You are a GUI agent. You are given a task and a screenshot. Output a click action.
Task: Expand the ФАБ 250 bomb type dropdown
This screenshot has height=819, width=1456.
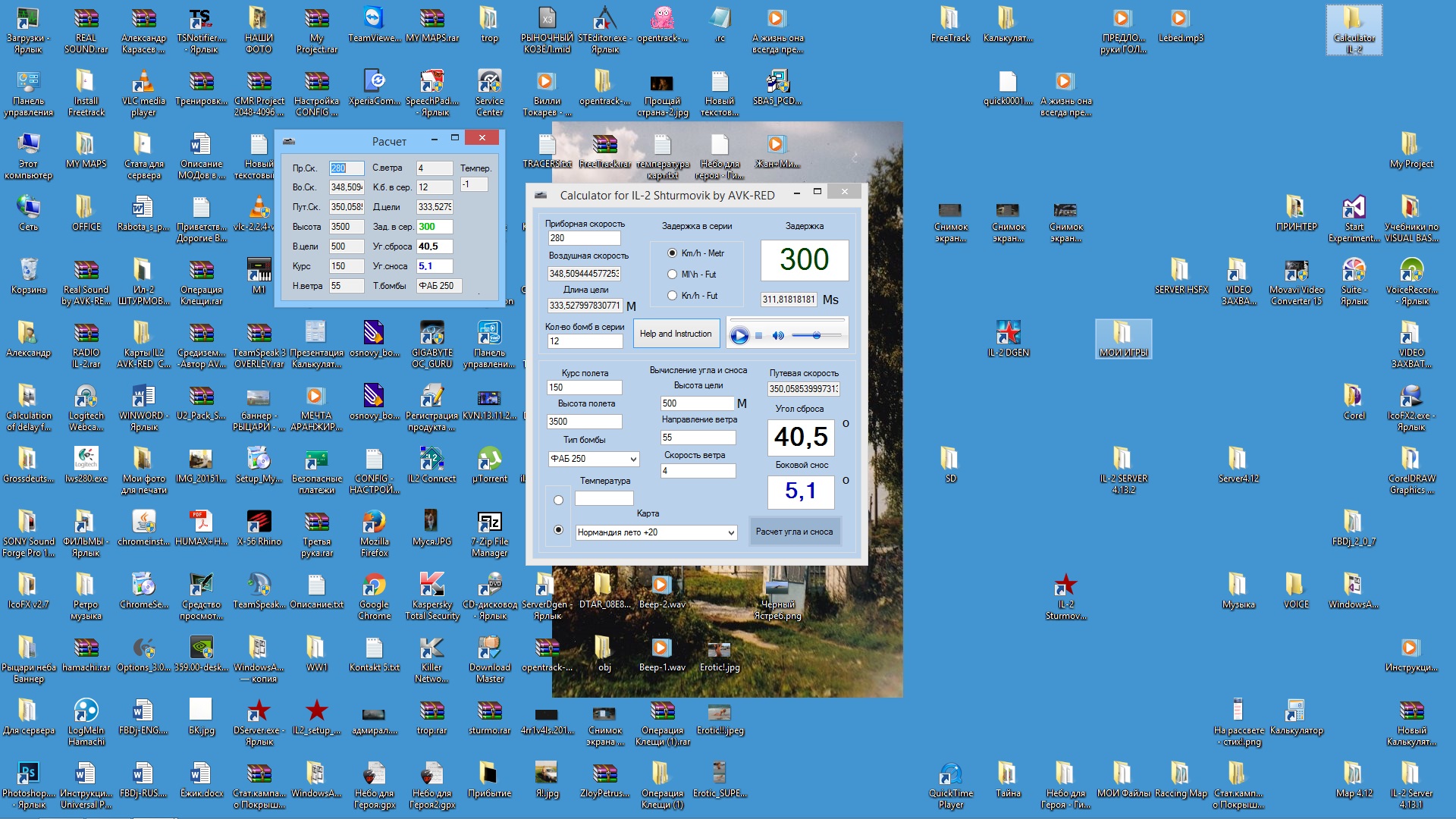[x=632, y=459]
